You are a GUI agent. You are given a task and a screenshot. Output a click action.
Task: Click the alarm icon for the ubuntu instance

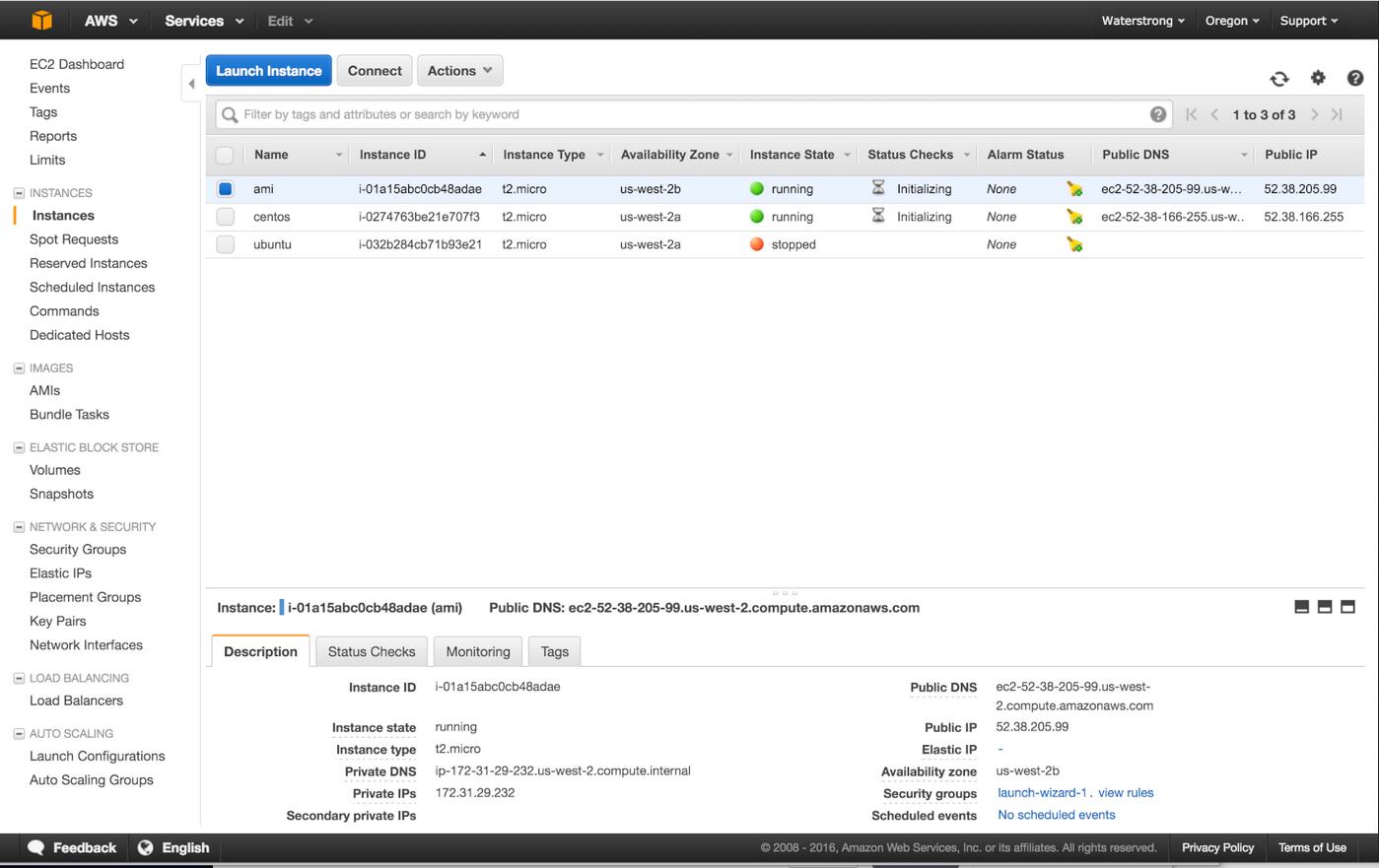coord(1074,244)
